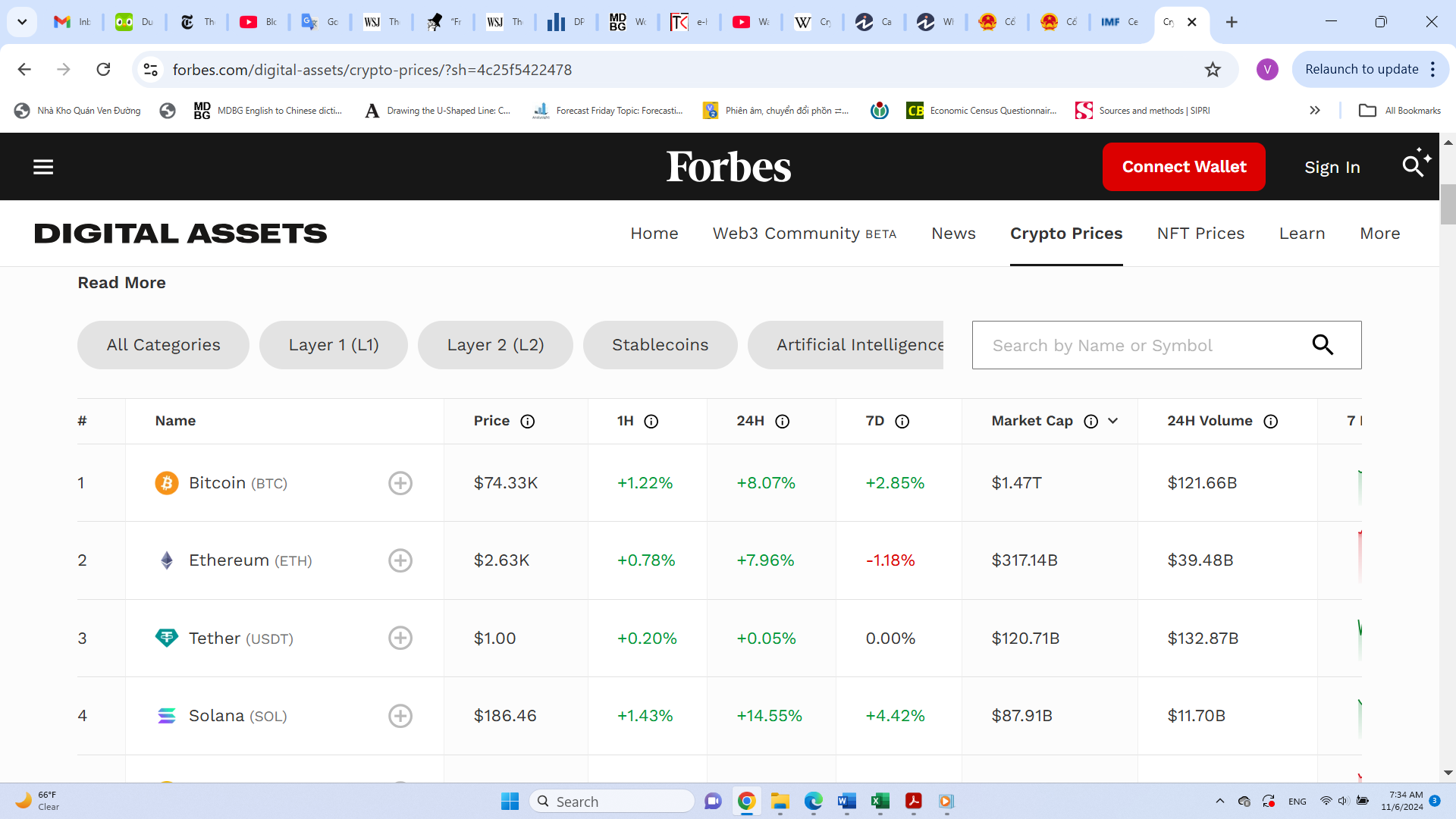Viewport: 1456px width, 819px height.
Task: Open the Forbes hamburger menu
Action: (x=43, y=167)
